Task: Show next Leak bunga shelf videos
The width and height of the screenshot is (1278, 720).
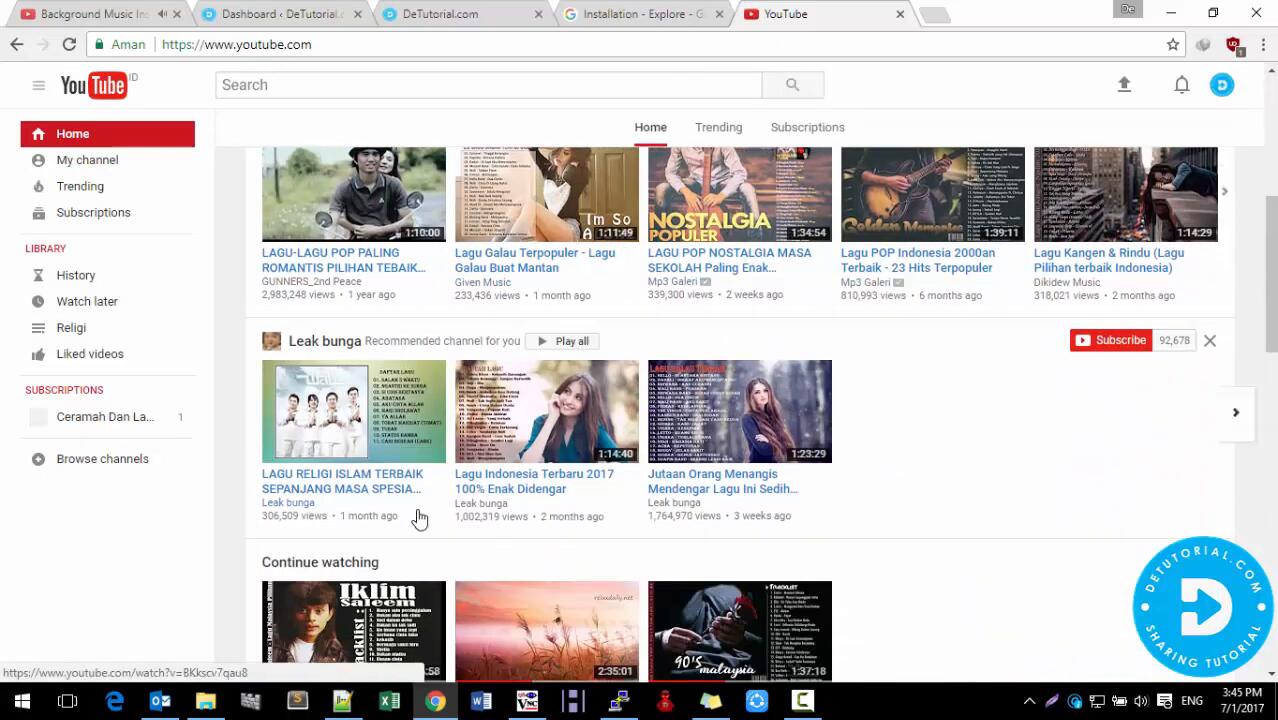Action: pyautogui.click(x=1235, y=412)
